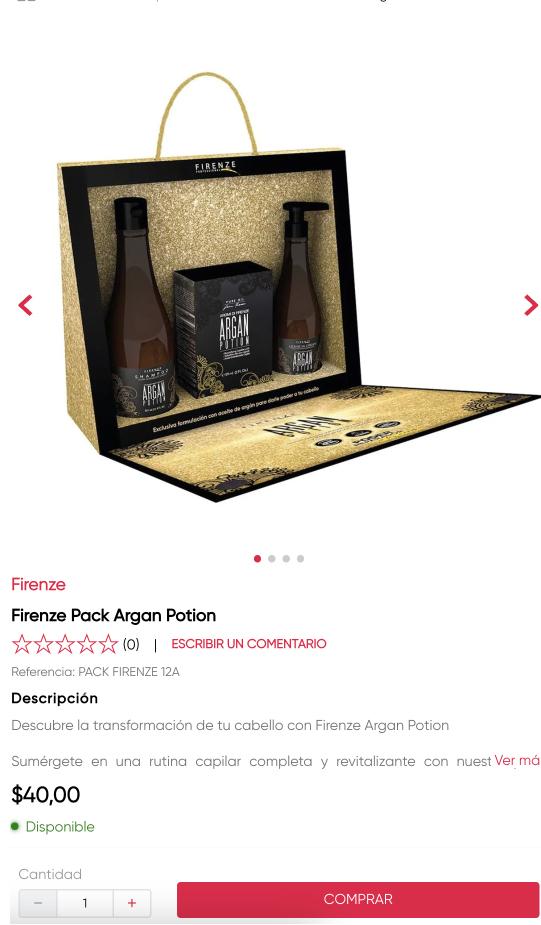Go to previous product image arrow
This screenshot has width=541, height=925.
25,306
